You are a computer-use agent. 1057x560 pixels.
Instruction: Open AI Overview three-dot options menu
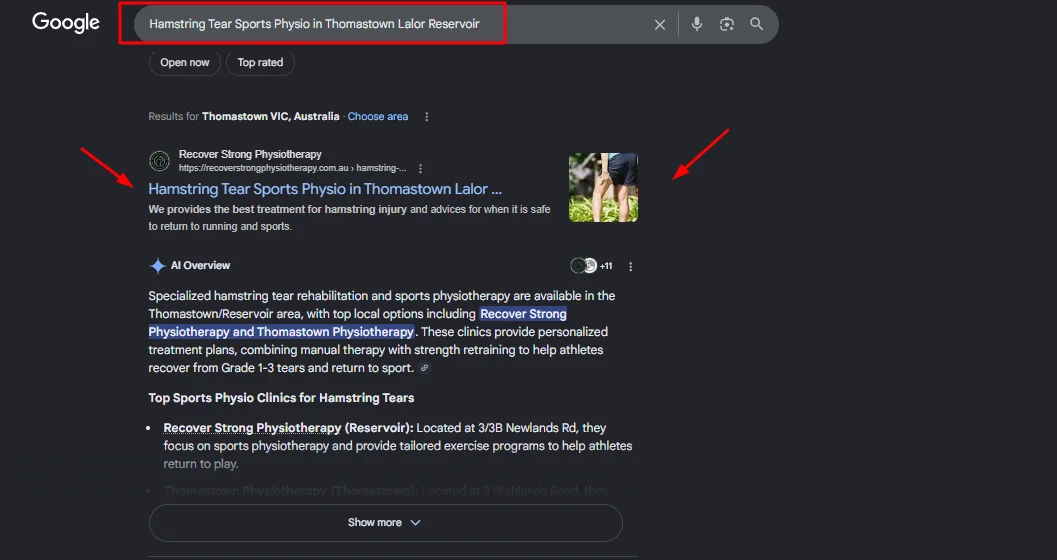(630, 267)
